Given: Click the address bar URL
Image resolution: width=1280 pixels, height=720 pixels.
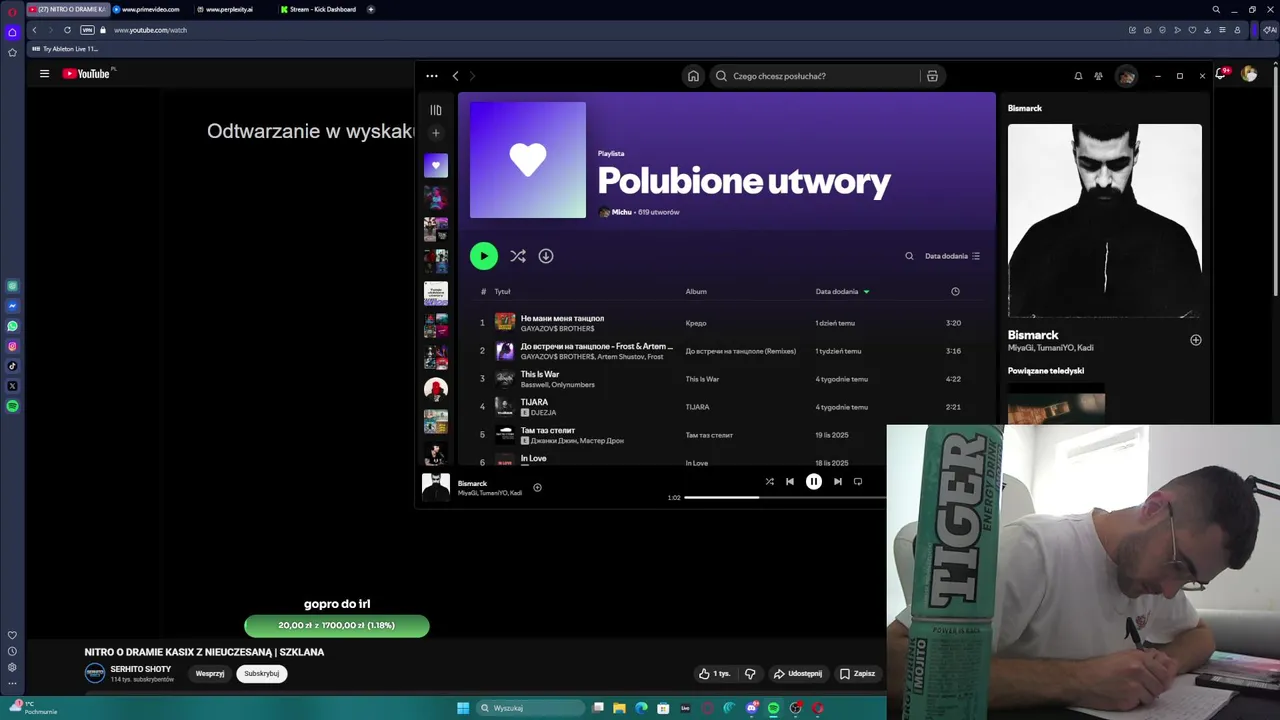Looking at the screenshot, I should click(x=150, y=30).
